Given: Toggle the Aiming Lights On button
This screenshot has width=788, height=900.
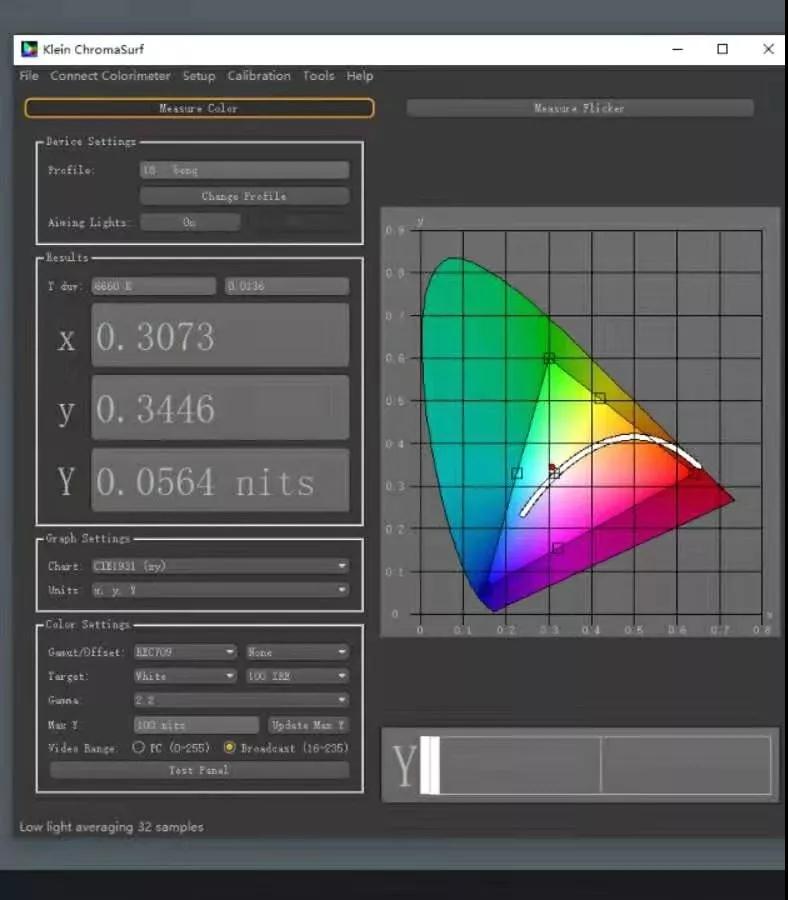Looking at the screenshot, I should click(190, 223).
